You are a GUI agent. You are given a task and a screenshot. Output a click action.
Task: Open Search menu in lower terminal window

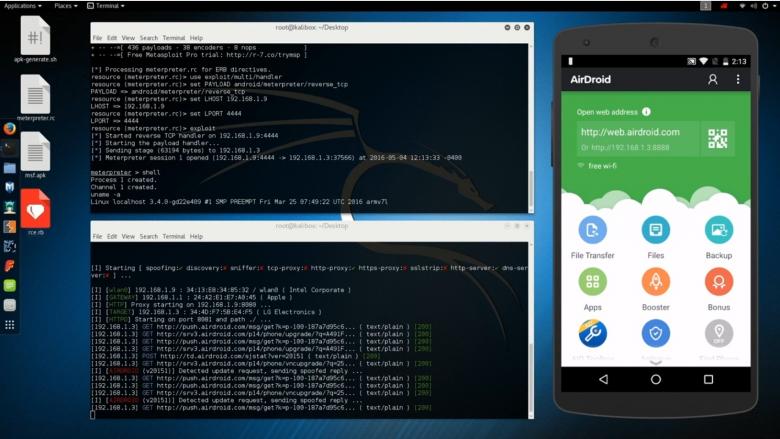click(148, 236)
